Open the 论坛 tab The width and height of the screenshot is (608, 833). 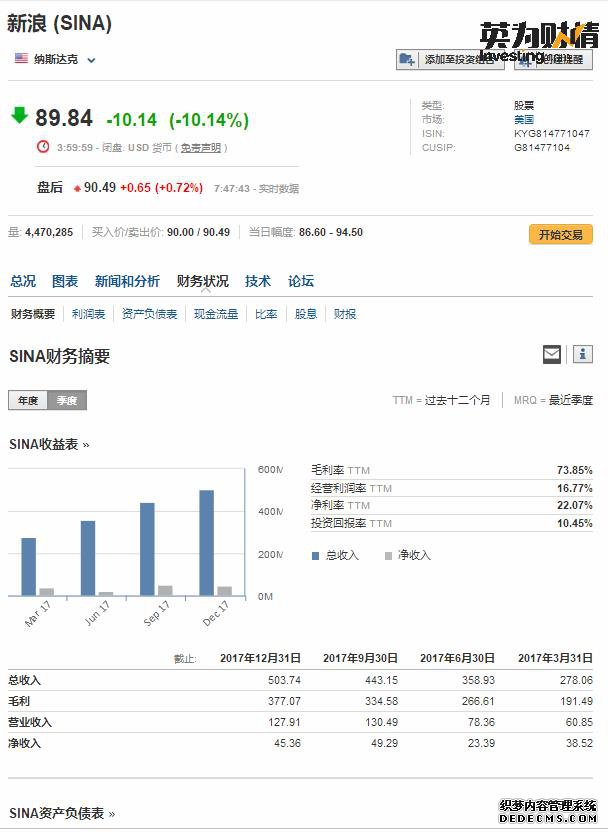301,281
